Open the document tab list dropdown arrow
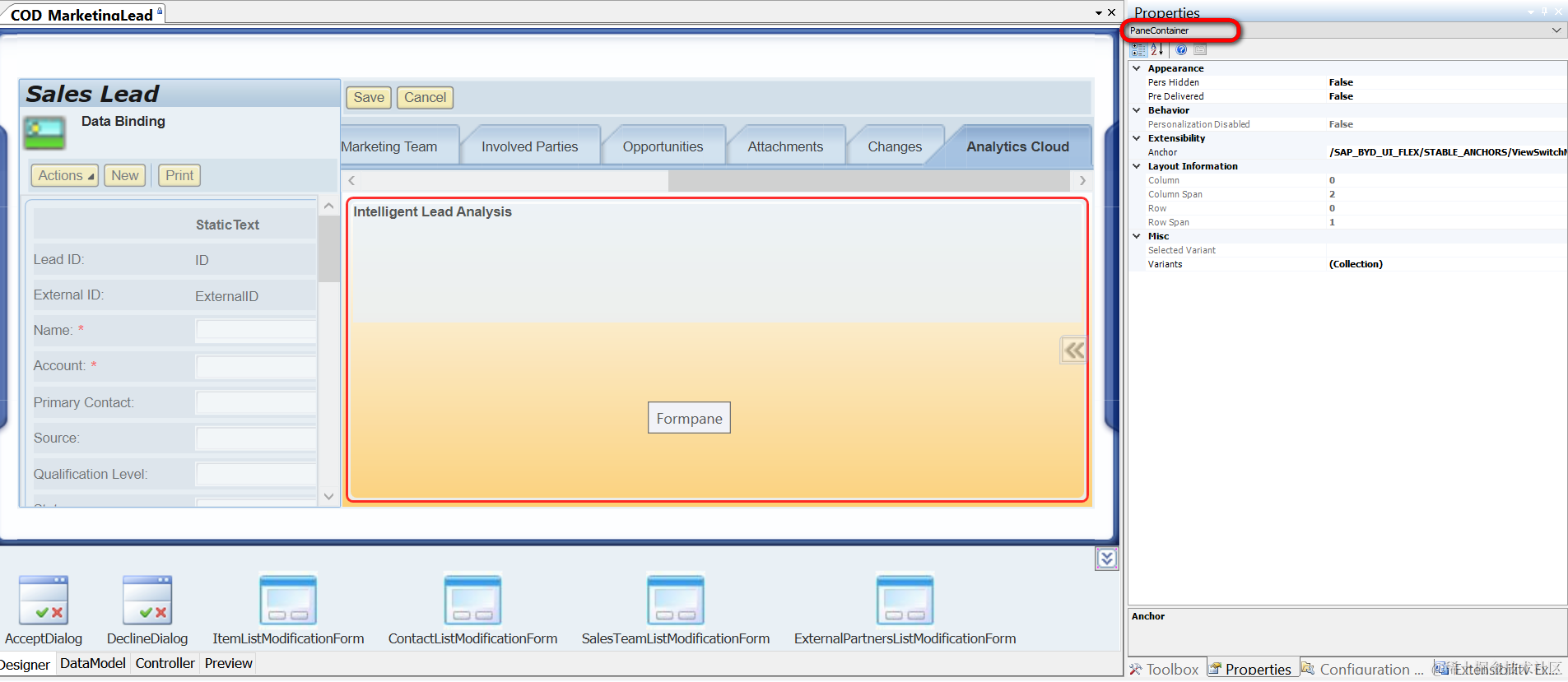The height and width of the screenshot is (682, 1568). (x=1099, y=13)
